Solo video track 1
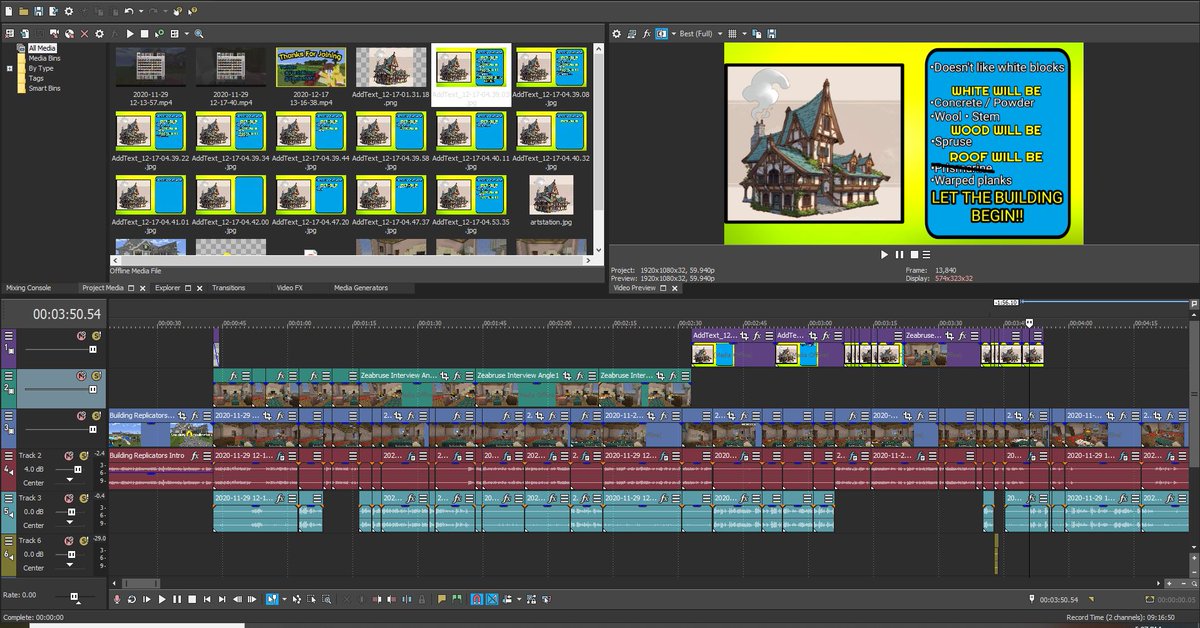Viewport: 1200px width, 628px height. point(96,336)
